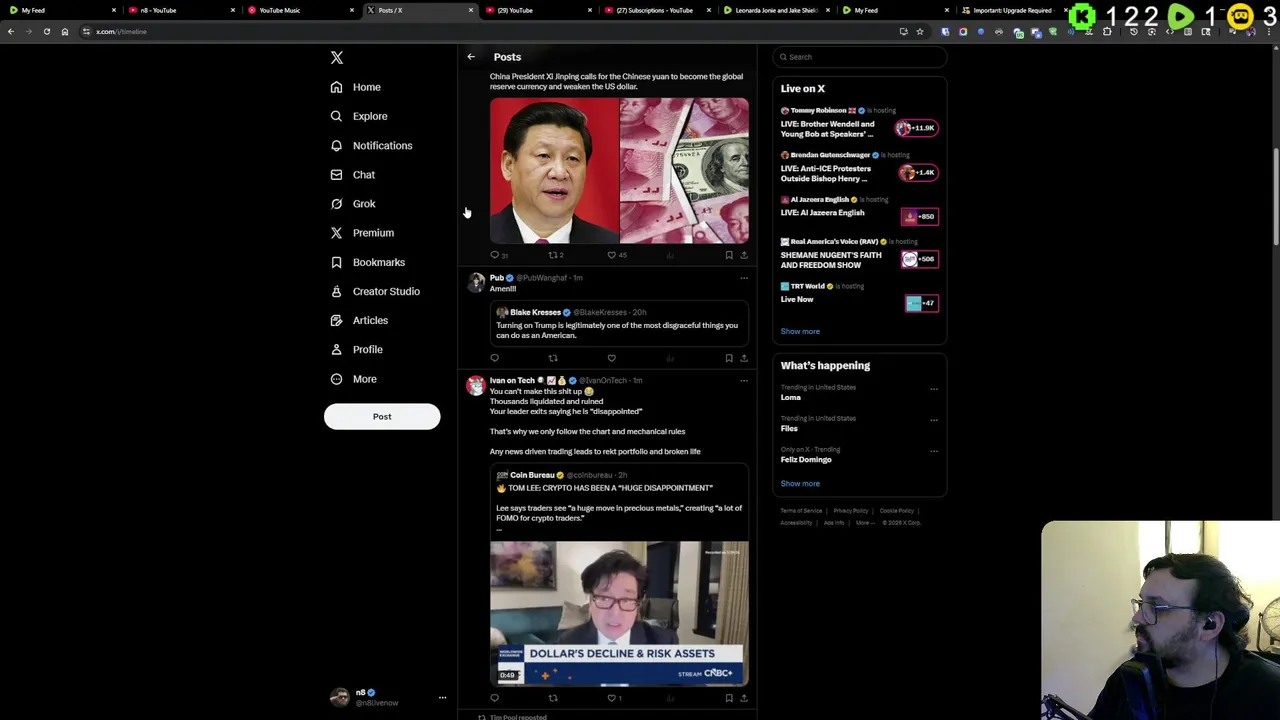This screenshot has height=720, width=1280.
Task: Open more options on Ivan on Tech's post
Action: pos(743,381)
